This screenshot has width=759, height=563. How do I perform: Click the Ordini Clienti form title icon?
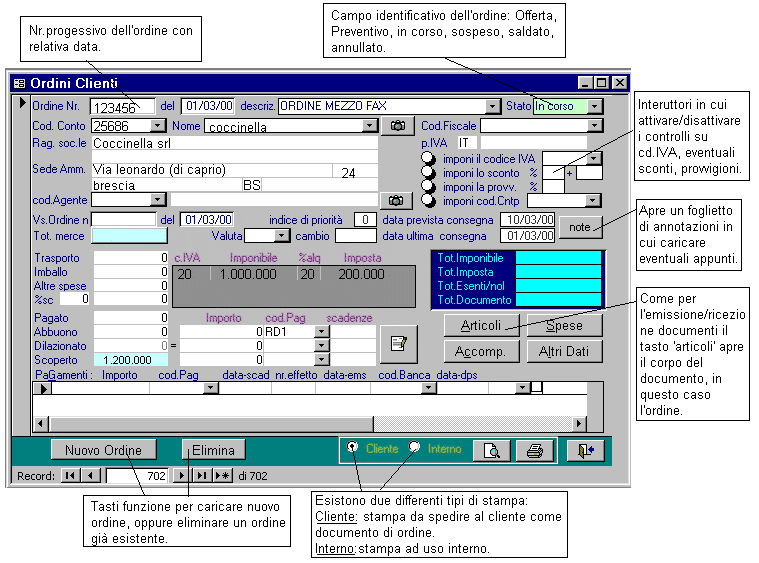point(19,83)
